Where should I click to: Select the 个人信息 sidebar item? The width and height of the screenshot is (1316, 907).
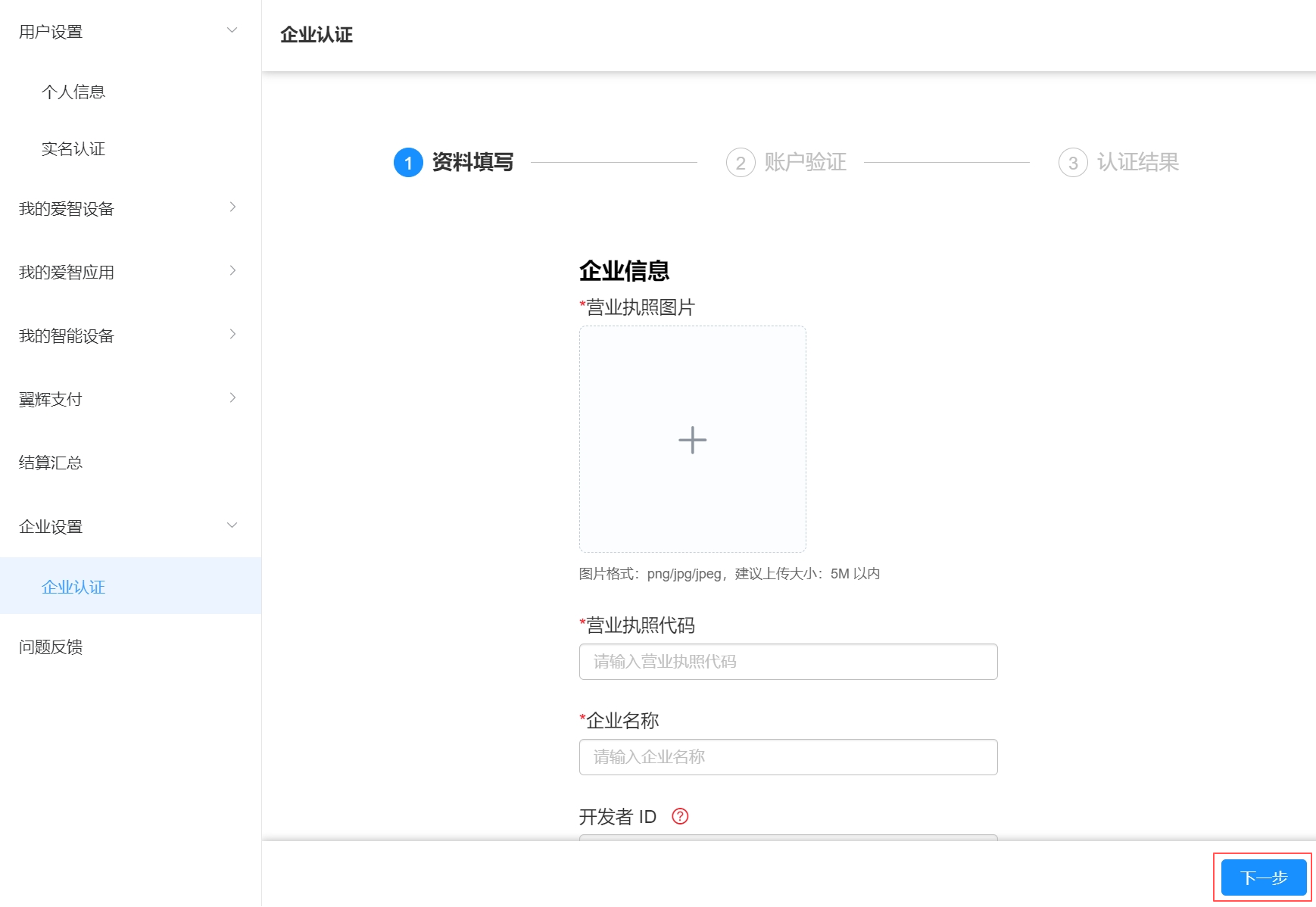point(73,92)
